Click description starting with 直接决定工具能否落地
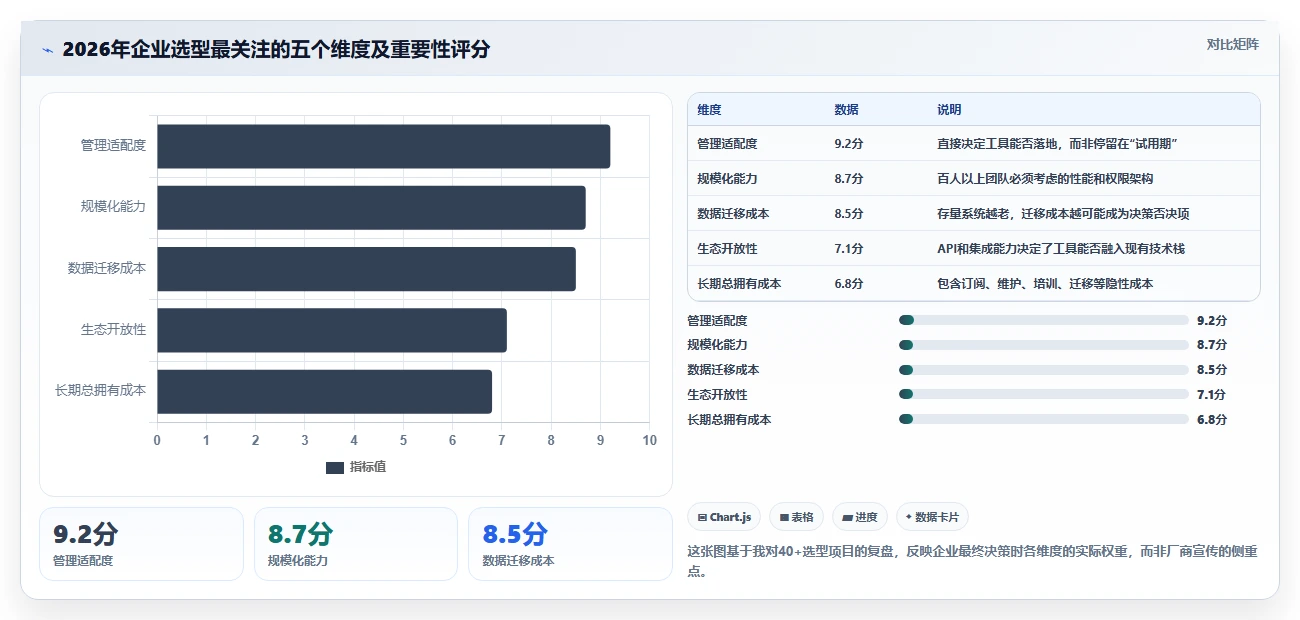 coord(1057,144)
